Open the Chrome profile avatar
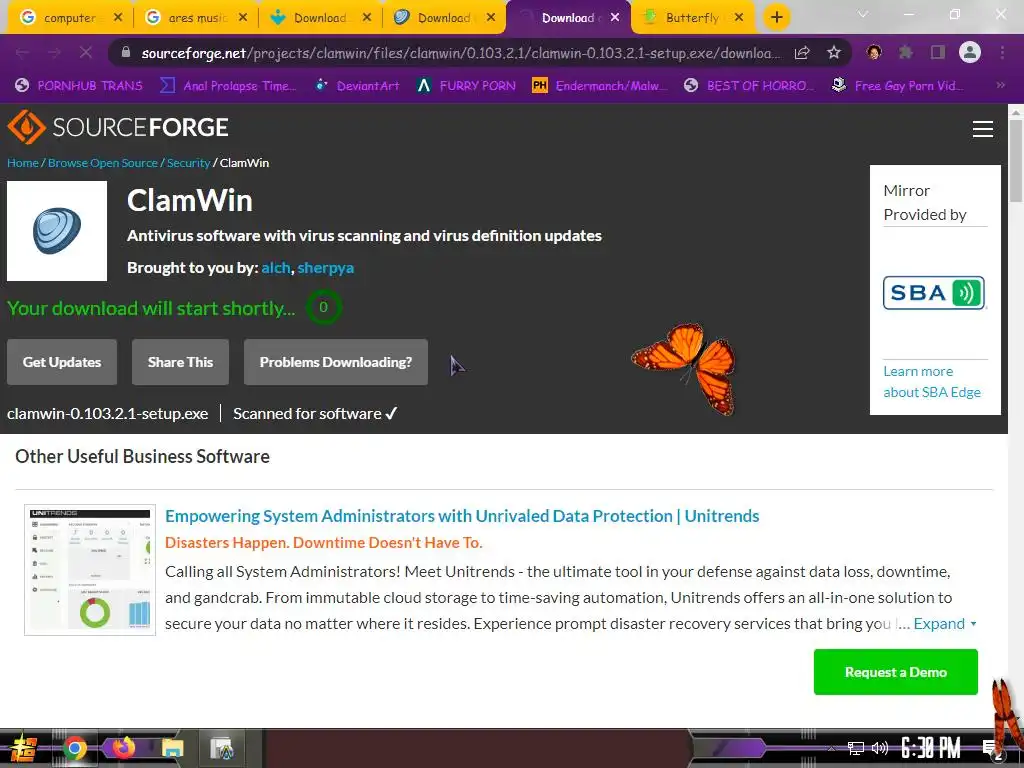Image resolution: width=1024 pixels, height=768 pixels. (970, 52)
